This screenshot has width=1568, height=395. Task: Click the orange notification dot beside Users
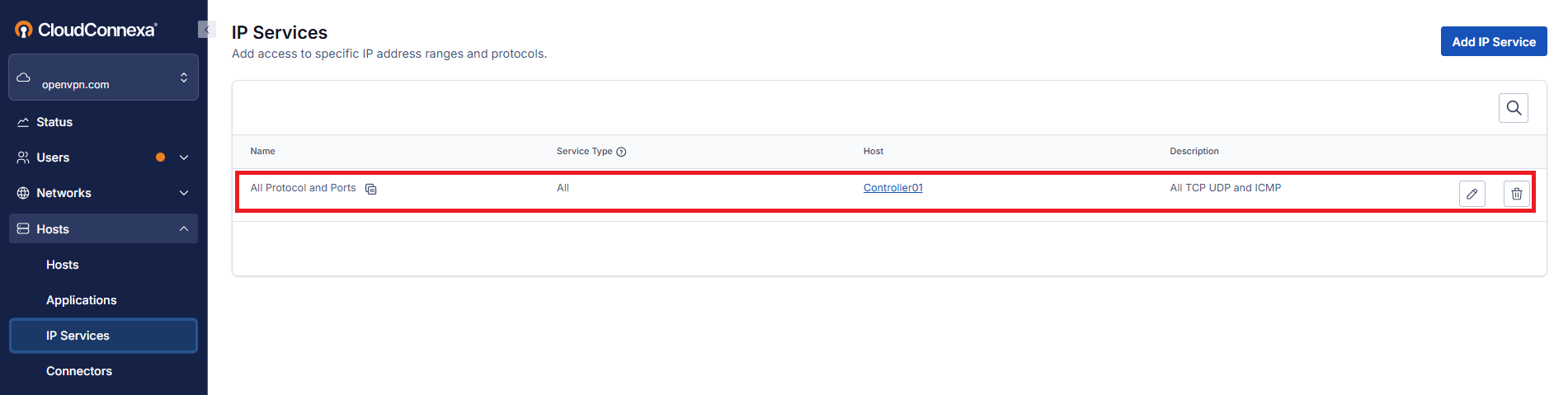click(160, 158)
